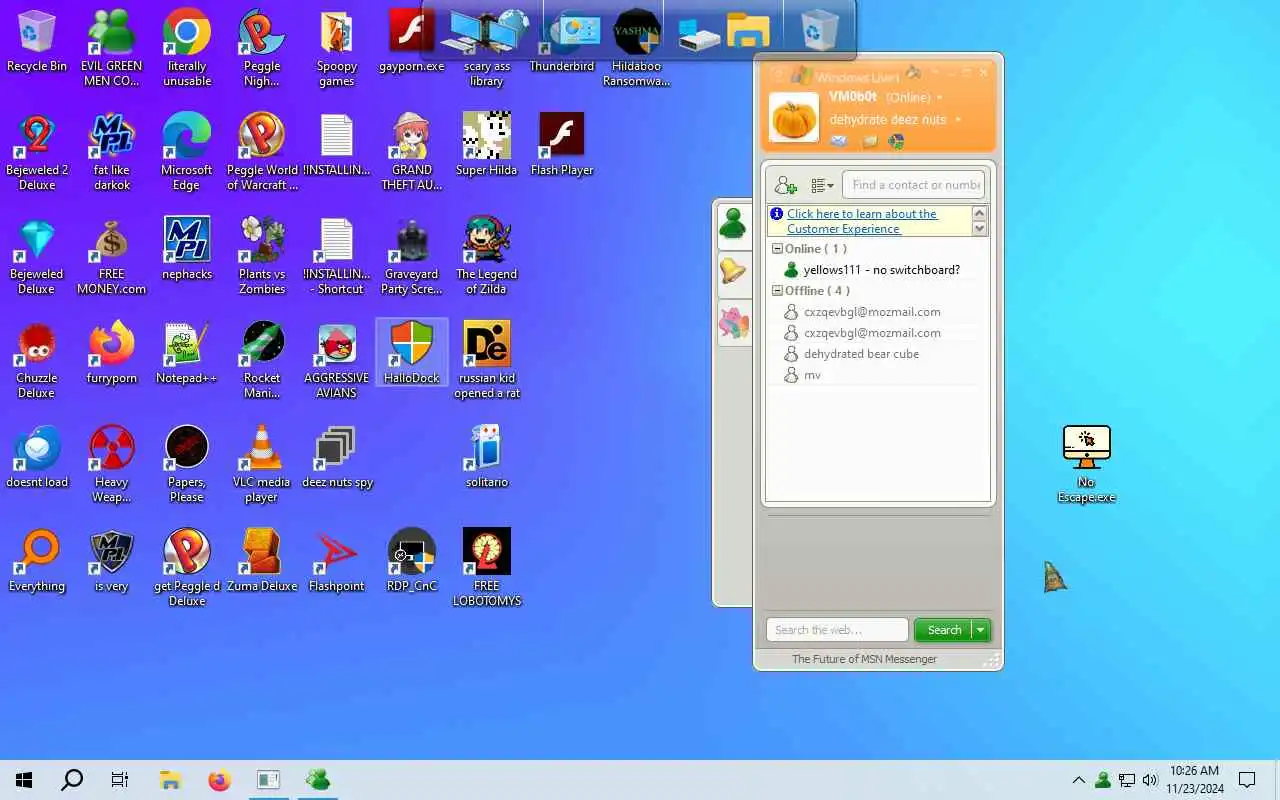Image resolution: width=1280 pixels, height=800 pixels.
Task: Open the Super Hilda desktop icon
Action: click(x=487, y=146)
